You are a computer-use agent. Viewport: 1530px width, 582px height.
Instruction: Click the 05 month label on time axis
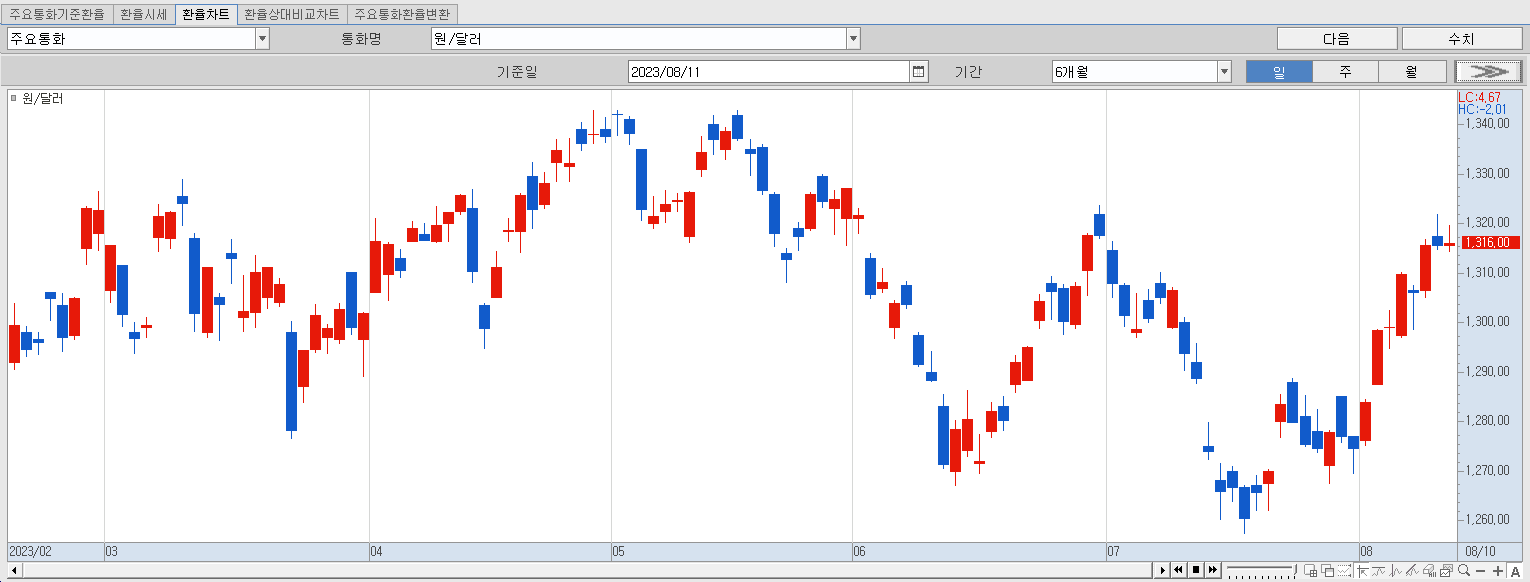(619, 551)
